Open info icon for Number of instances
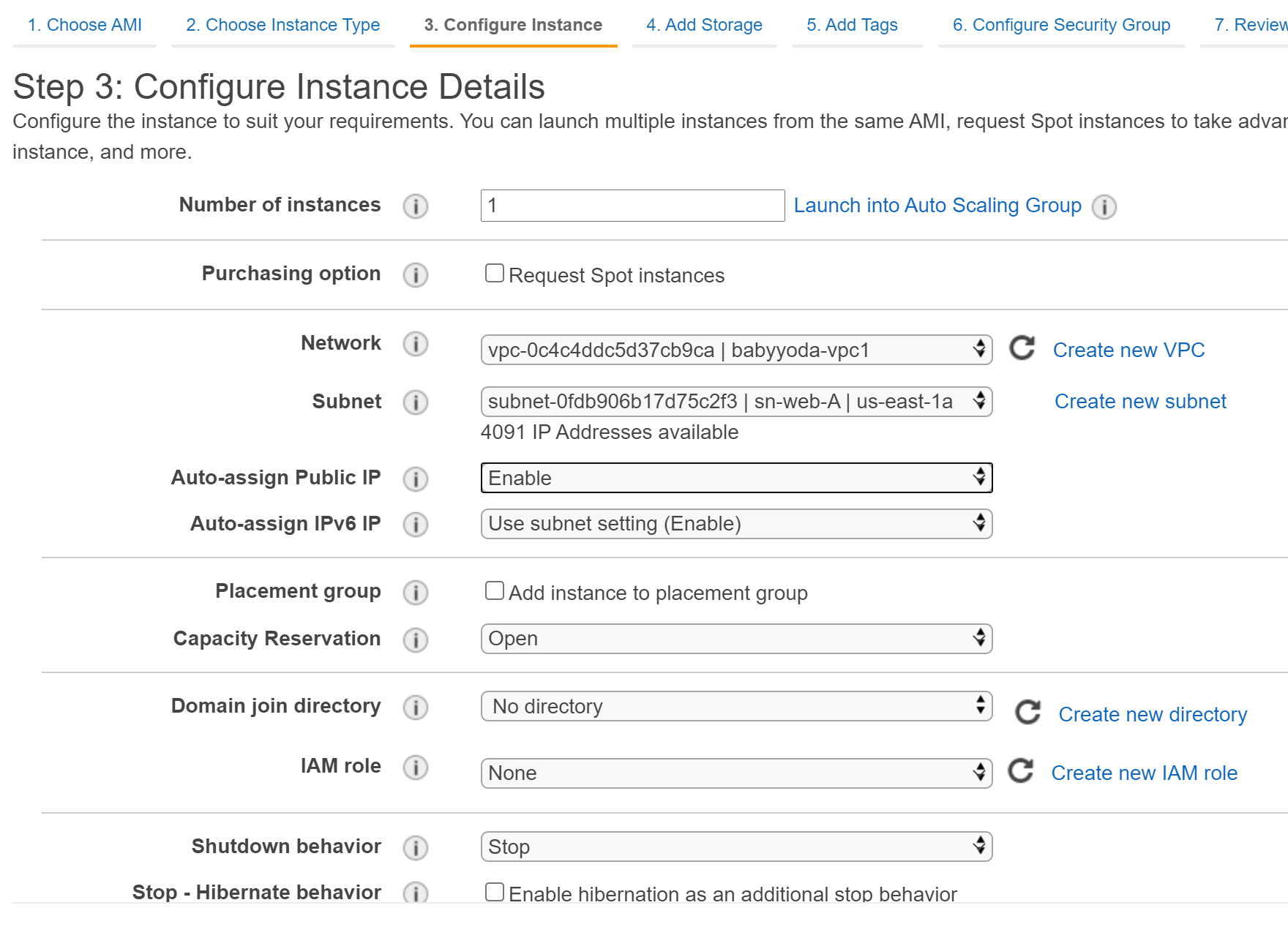The width and height of the screenshot is (1288, 938). point(416,206)
